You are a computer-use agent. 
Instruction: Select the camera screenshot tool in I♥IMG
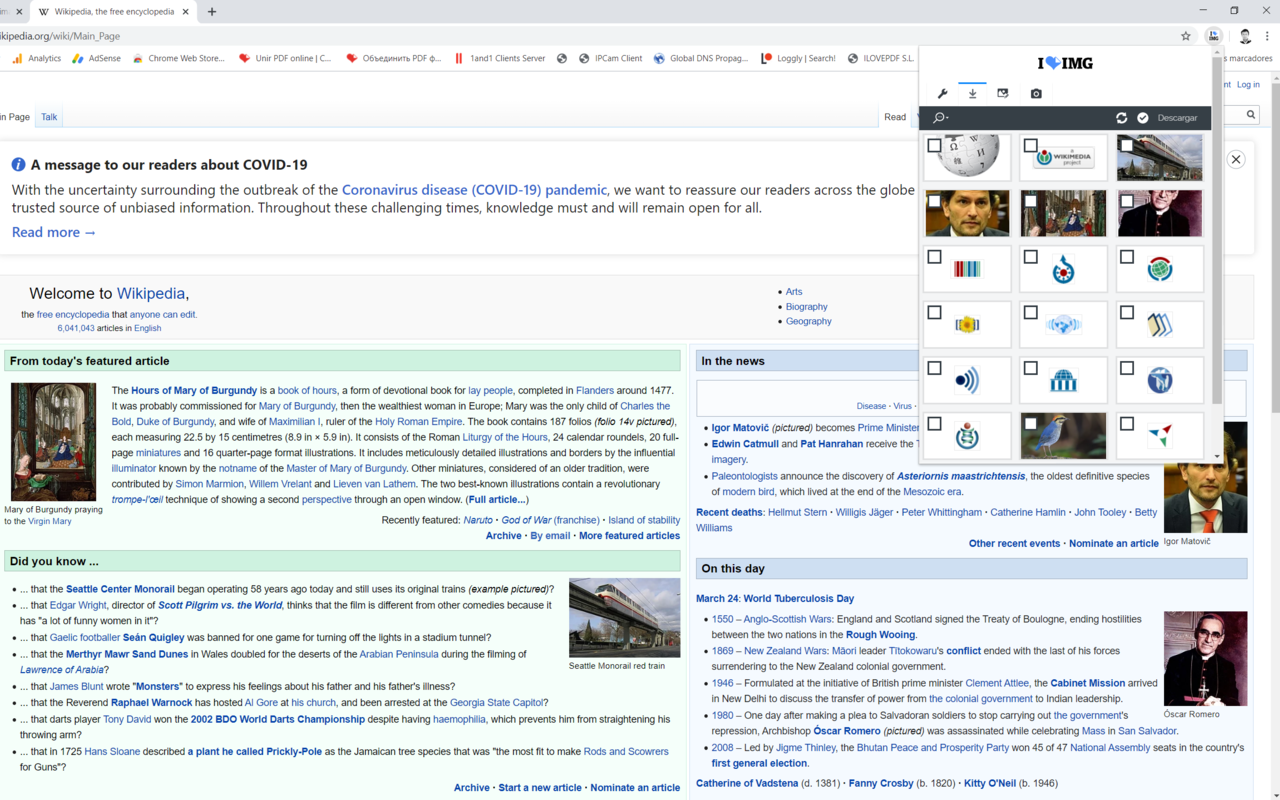click(1035, 93)
